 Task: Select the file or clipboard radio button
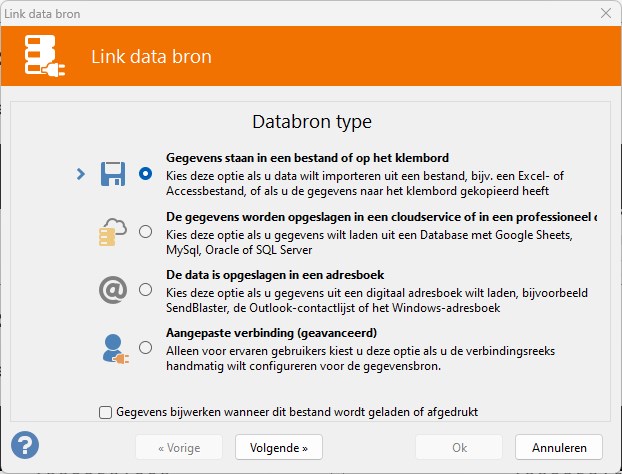(146, 174)
